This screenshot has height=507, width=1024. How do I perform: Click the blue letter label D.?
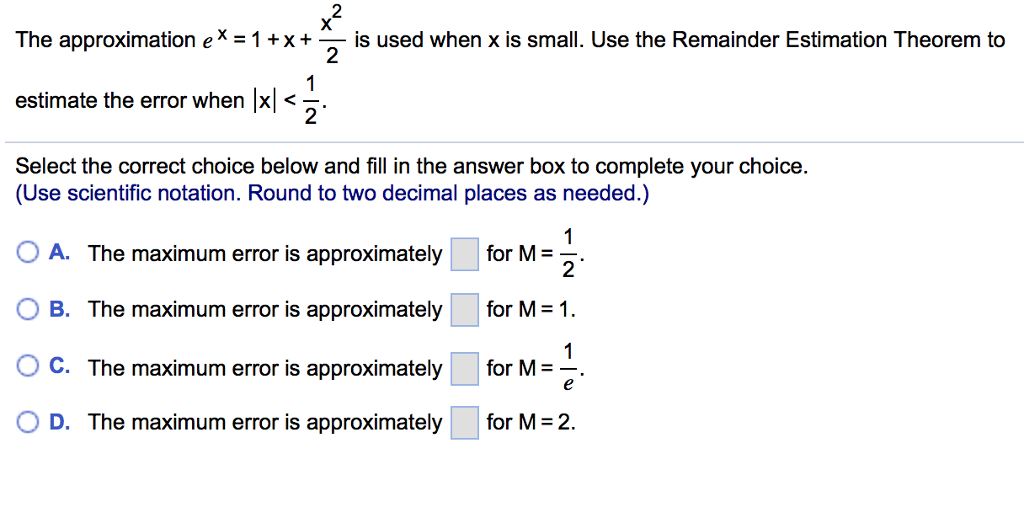[60, 422]
